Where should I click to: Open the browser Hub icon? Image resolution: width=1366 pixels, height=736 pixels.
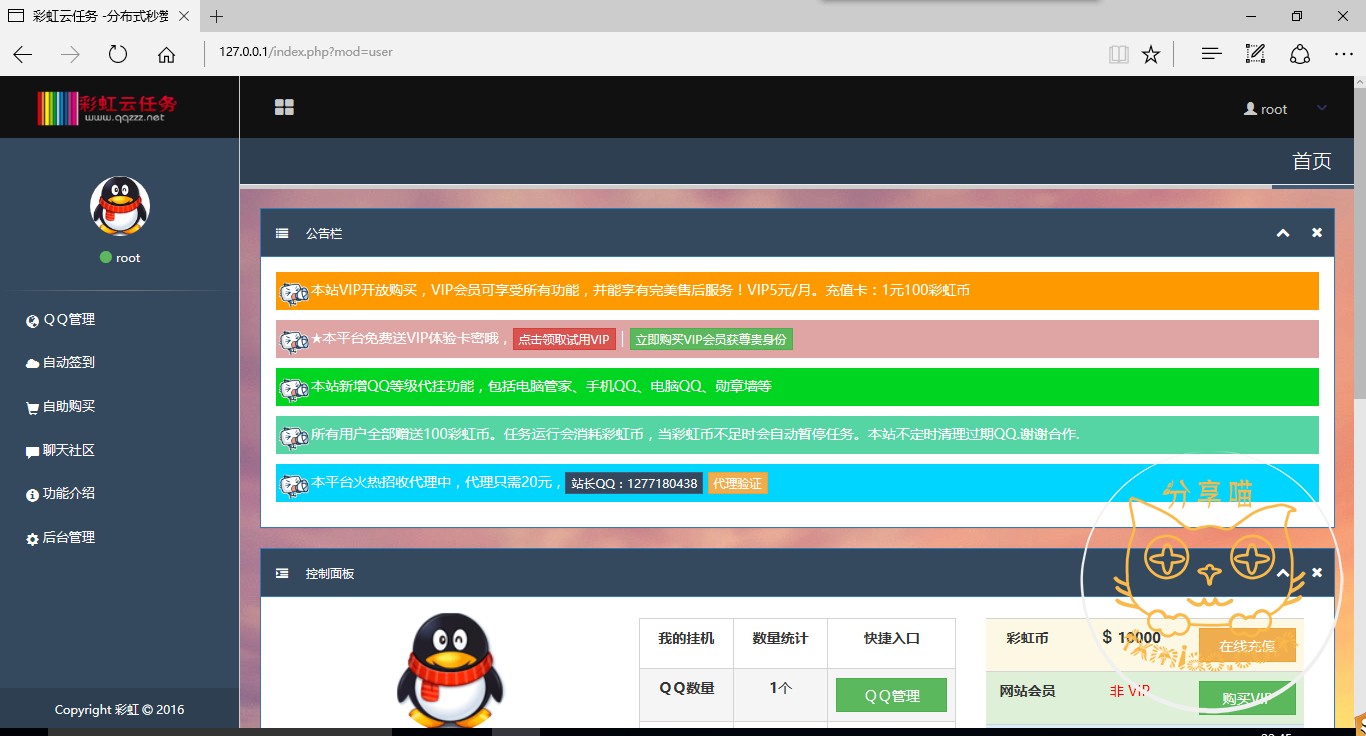[x=1212, y=54]
